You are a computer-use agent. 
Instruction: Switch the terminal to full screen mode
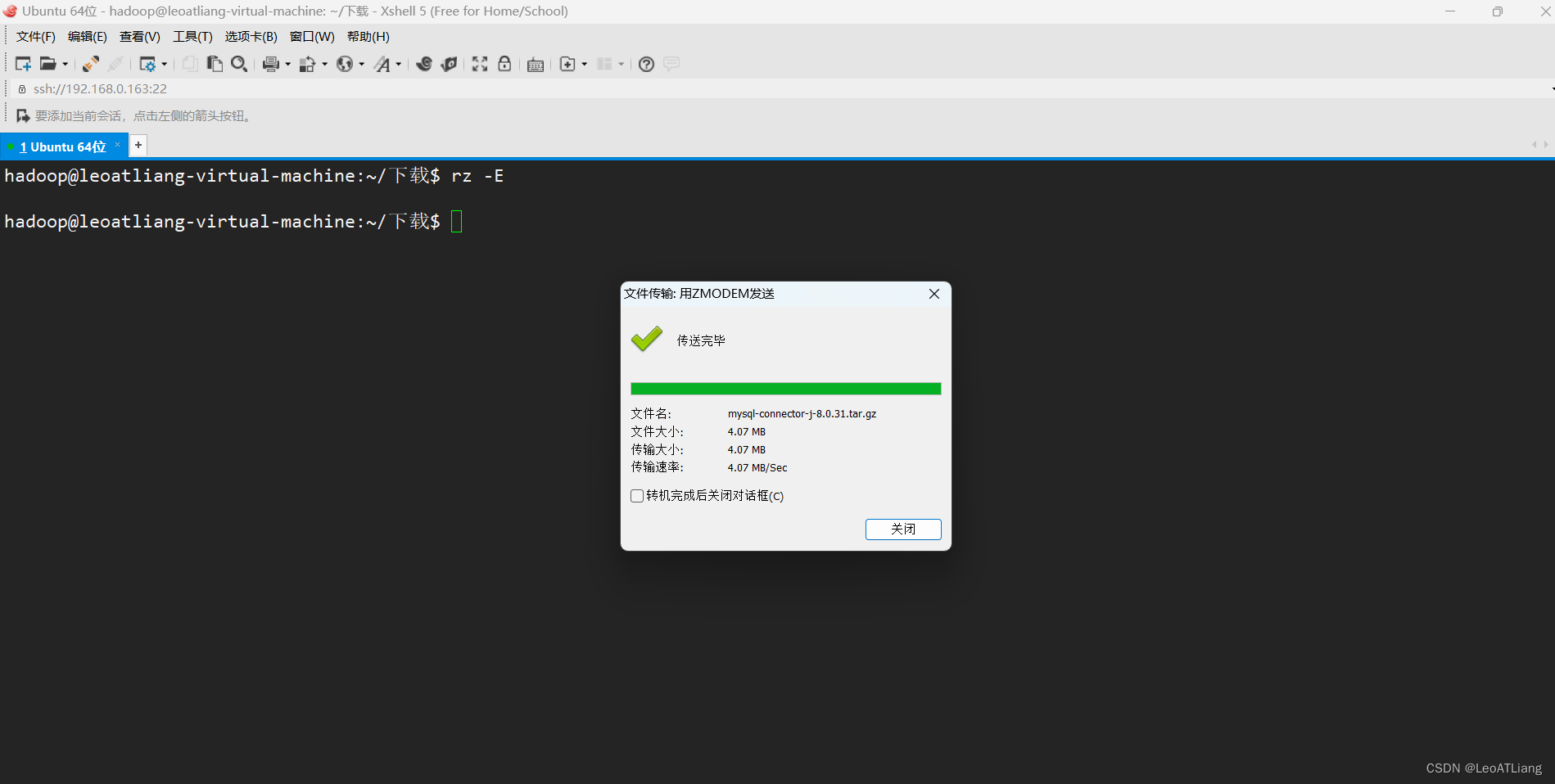click(478, 64)
